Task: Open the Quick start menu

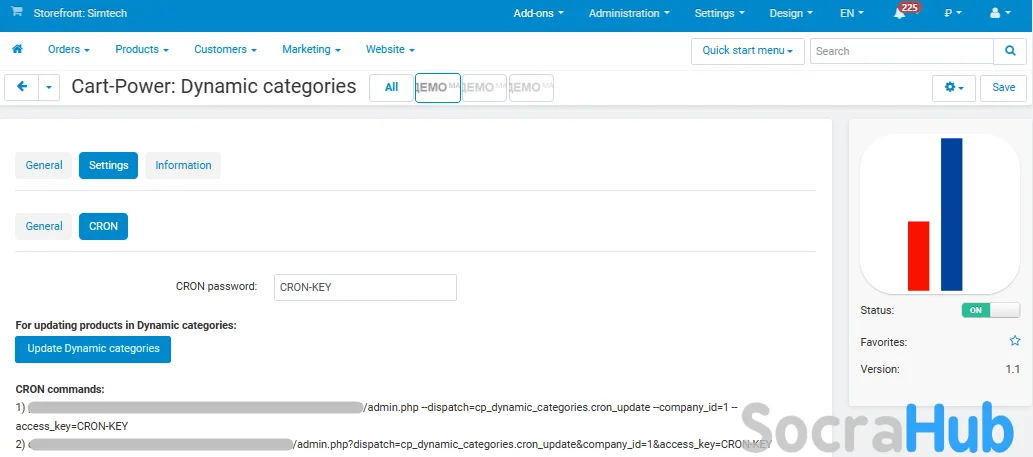Action: [748, 51]
